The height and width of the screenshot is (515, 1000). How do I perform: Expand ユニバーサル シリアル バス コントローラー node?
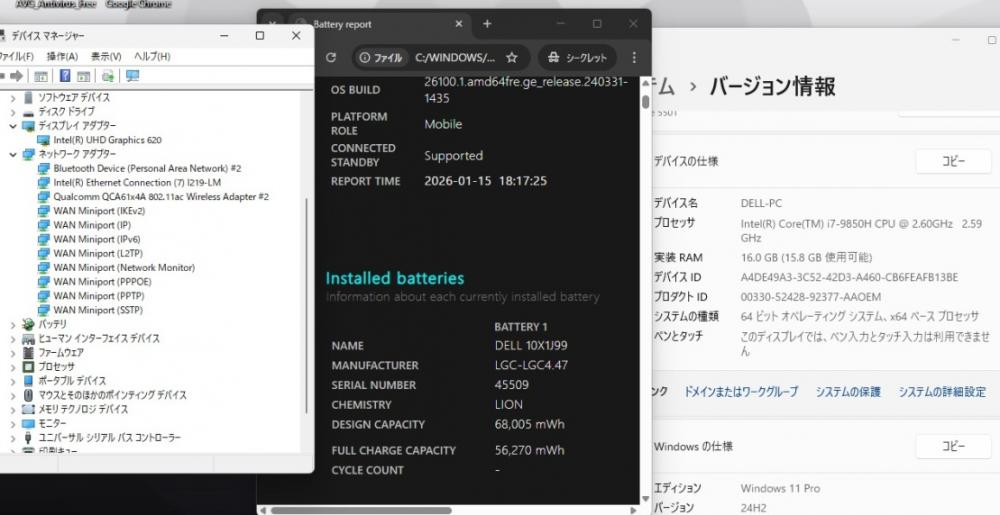[x=13, y=437]
